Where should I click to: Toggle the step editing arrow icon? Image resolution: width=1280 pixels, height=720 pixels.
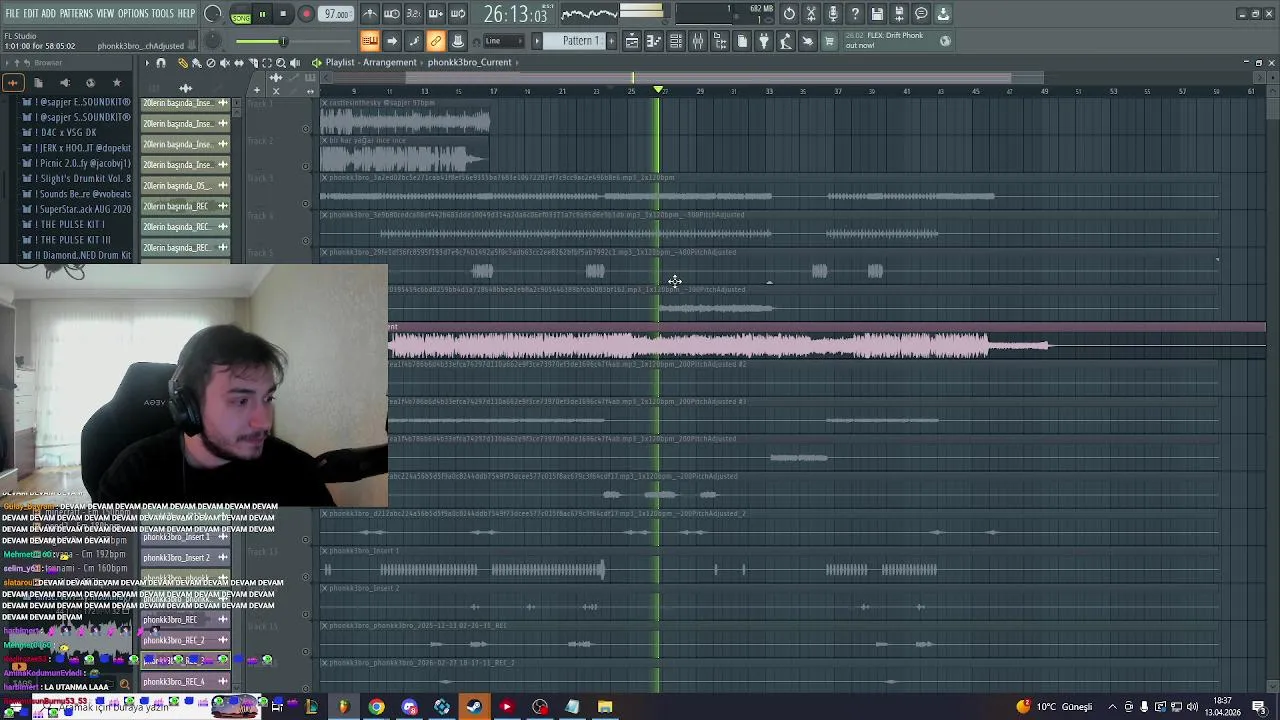click(392, 41)
